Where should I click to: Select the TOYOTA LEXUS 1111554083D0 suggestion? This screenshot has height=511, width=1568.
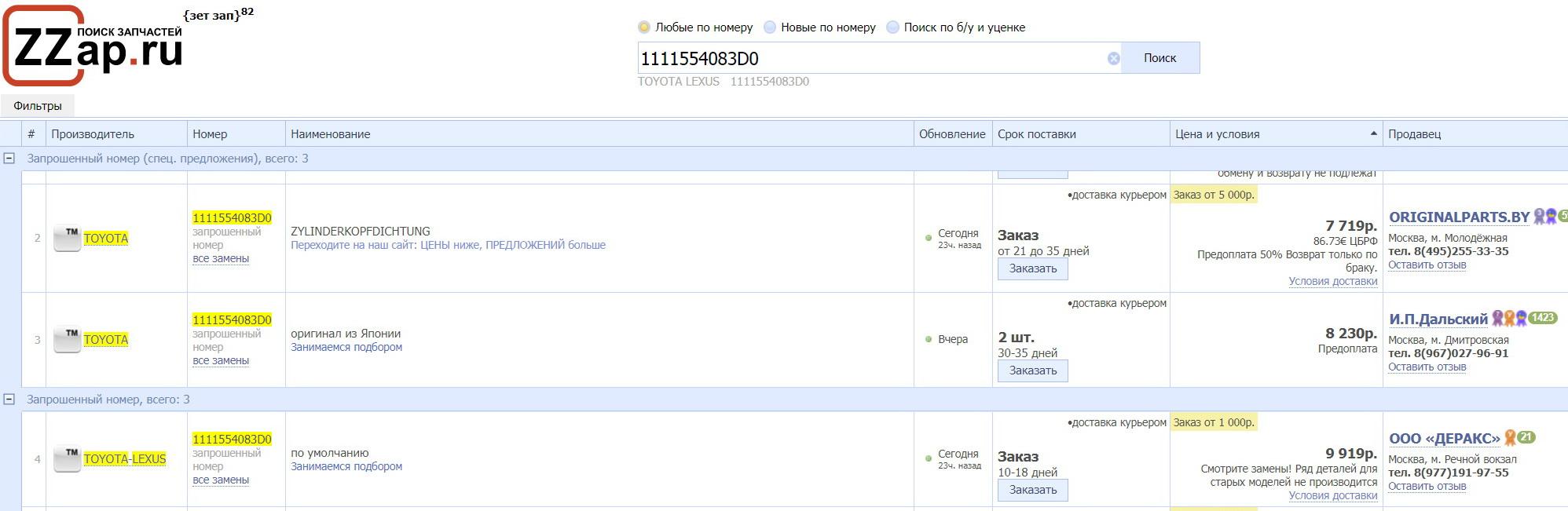click(724, 82)
